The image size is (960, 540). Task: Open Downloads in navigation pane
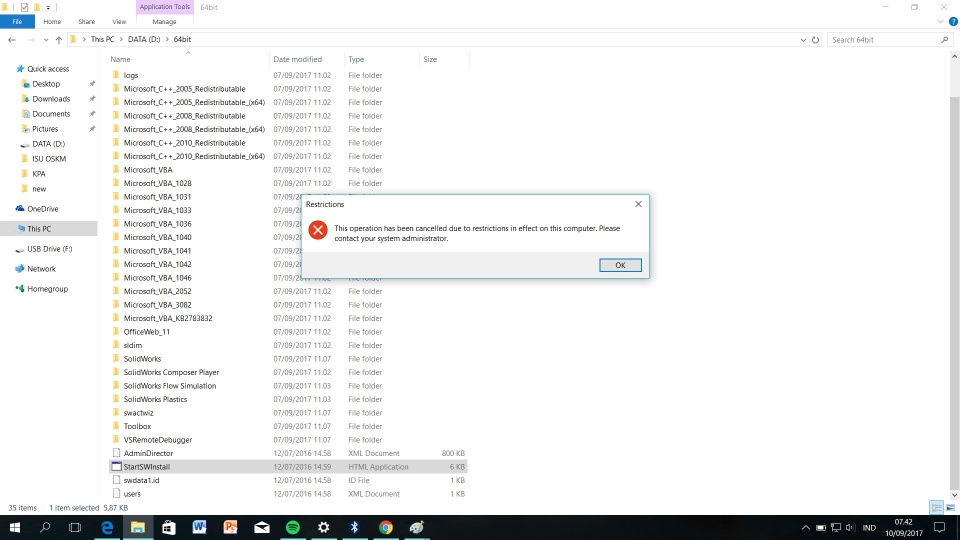51,99
